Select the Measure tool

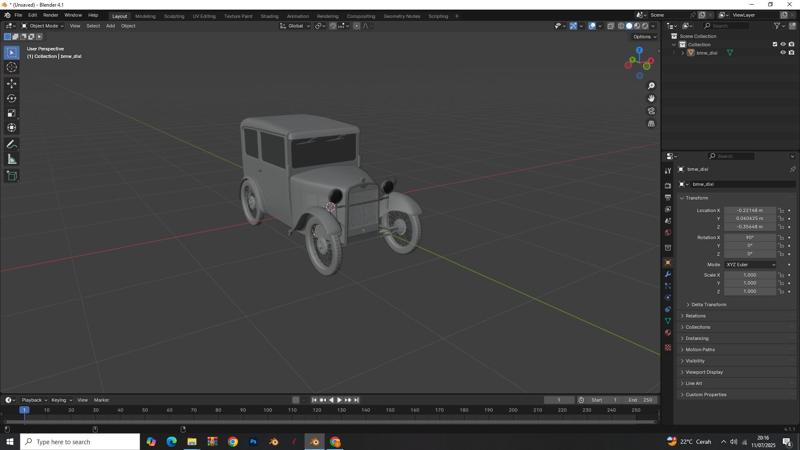tap(12, 159)
